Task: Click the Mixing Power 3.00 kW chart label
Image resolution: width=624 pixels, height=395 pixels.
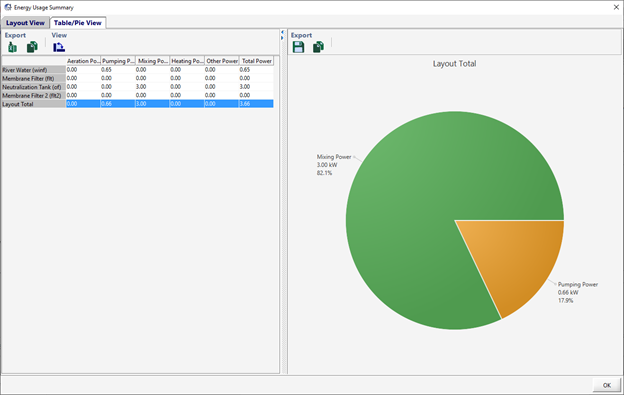Action: (334, 165)
